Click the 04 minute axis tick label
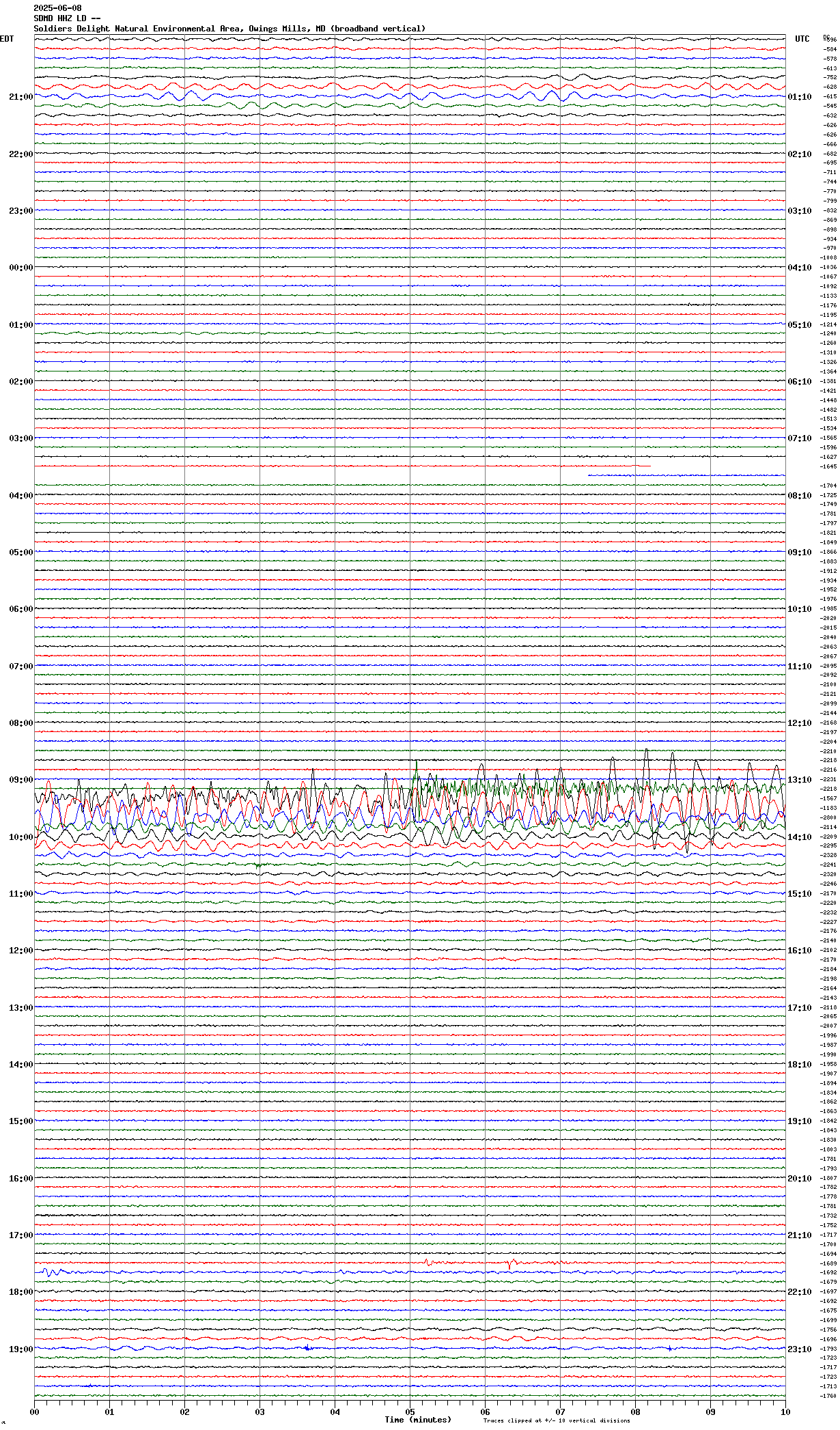The height and width of the screenshot is (1430, 840). 335,1412
